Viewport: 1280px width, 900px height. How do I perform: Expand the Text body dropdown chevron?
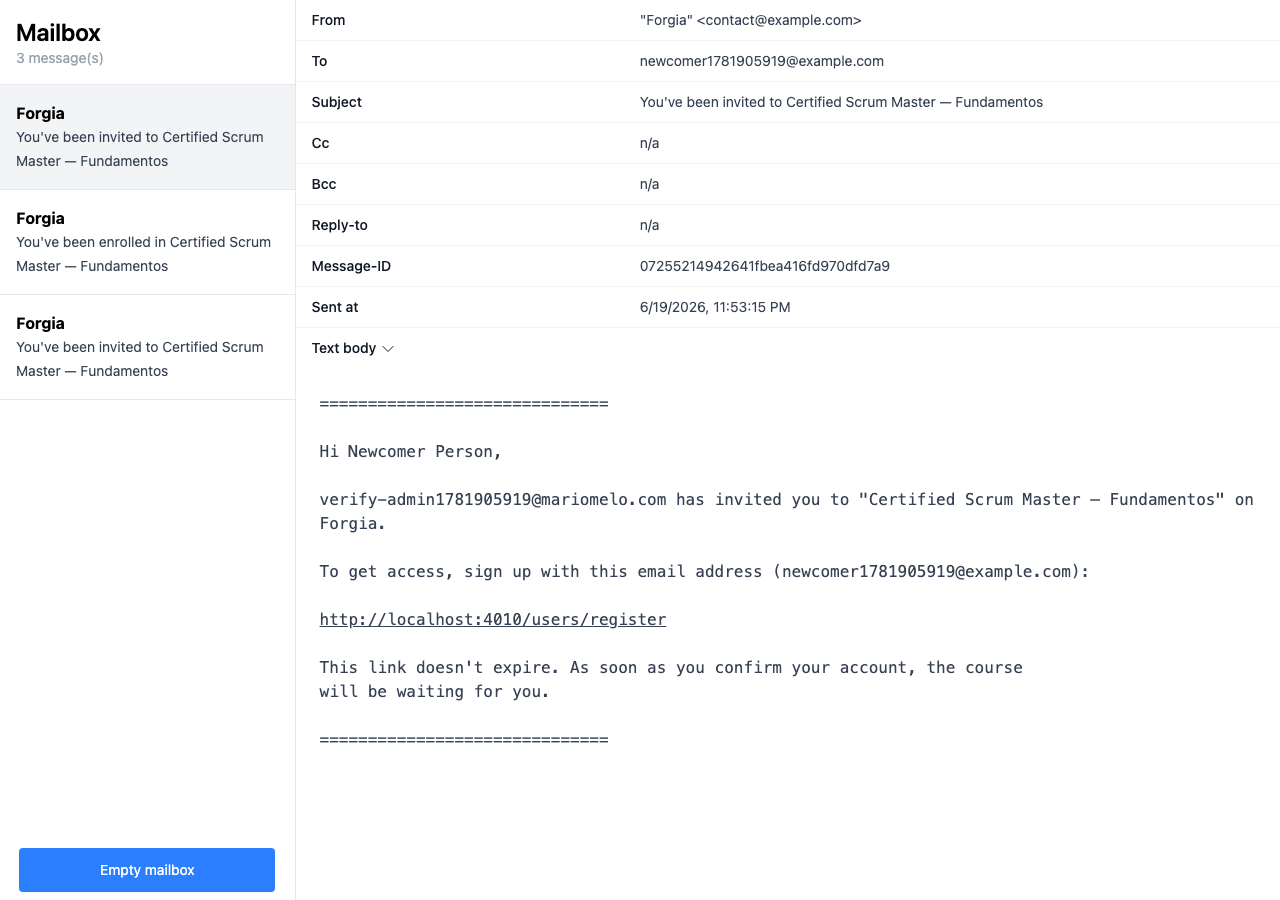tap(388, 349)
